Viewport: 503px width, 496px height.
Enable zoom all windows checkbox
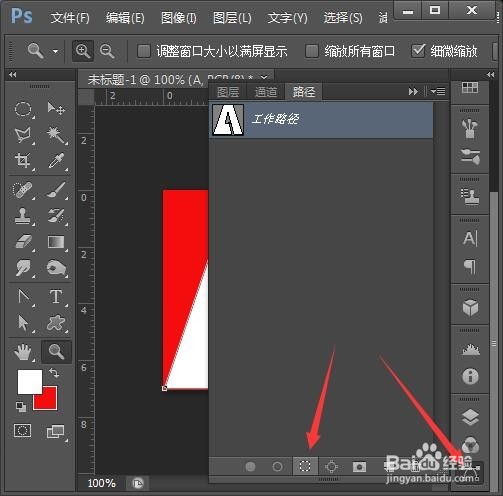312,51
